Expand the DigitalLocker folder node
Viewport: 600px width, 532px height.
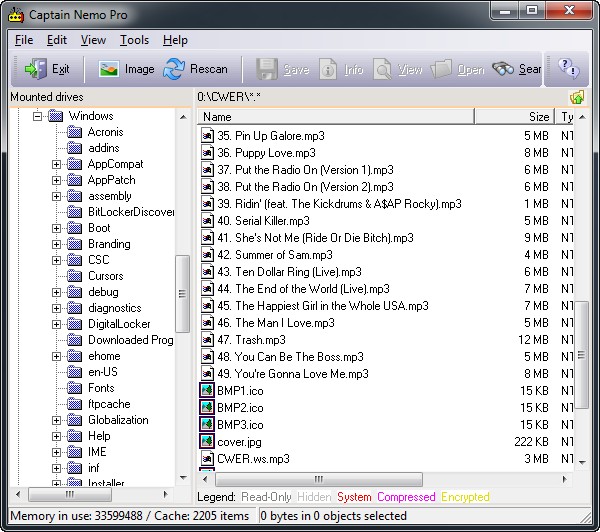coord(57,324)
